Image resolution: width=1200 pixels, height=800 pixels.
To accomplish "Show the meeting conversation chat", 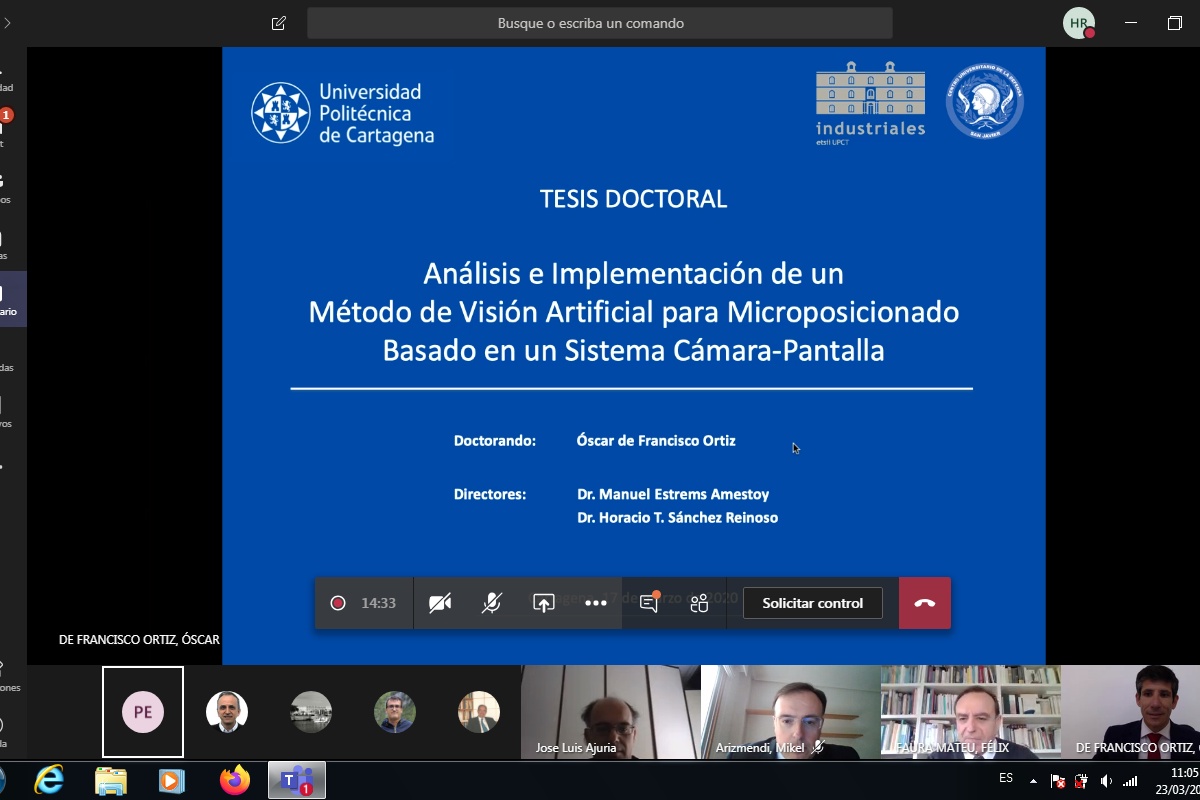I will pyautogui.click(x=649, y=602).
